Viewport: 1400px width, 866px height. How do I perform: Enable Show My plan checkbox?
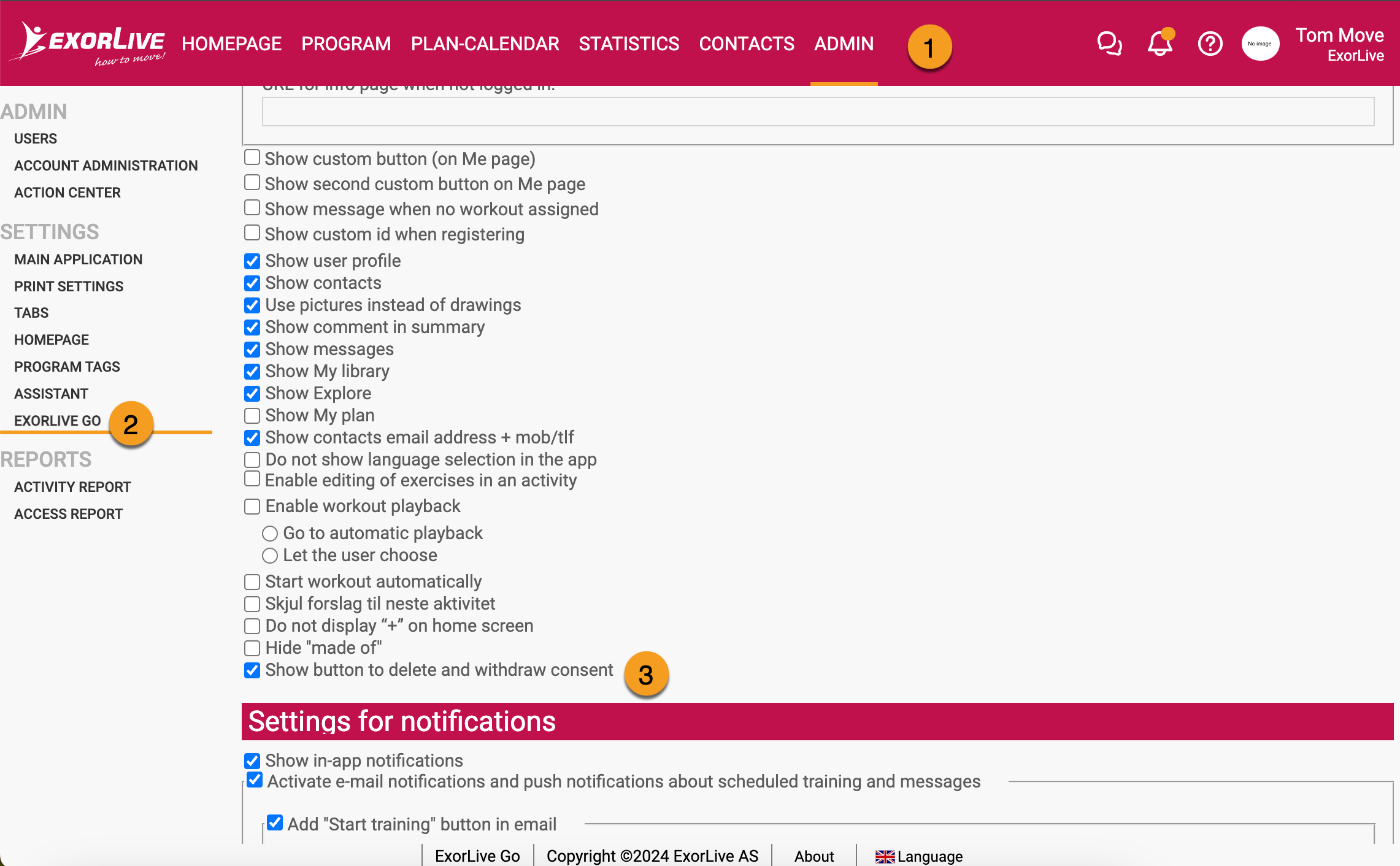pyautogui.click(x=252, y=416)
